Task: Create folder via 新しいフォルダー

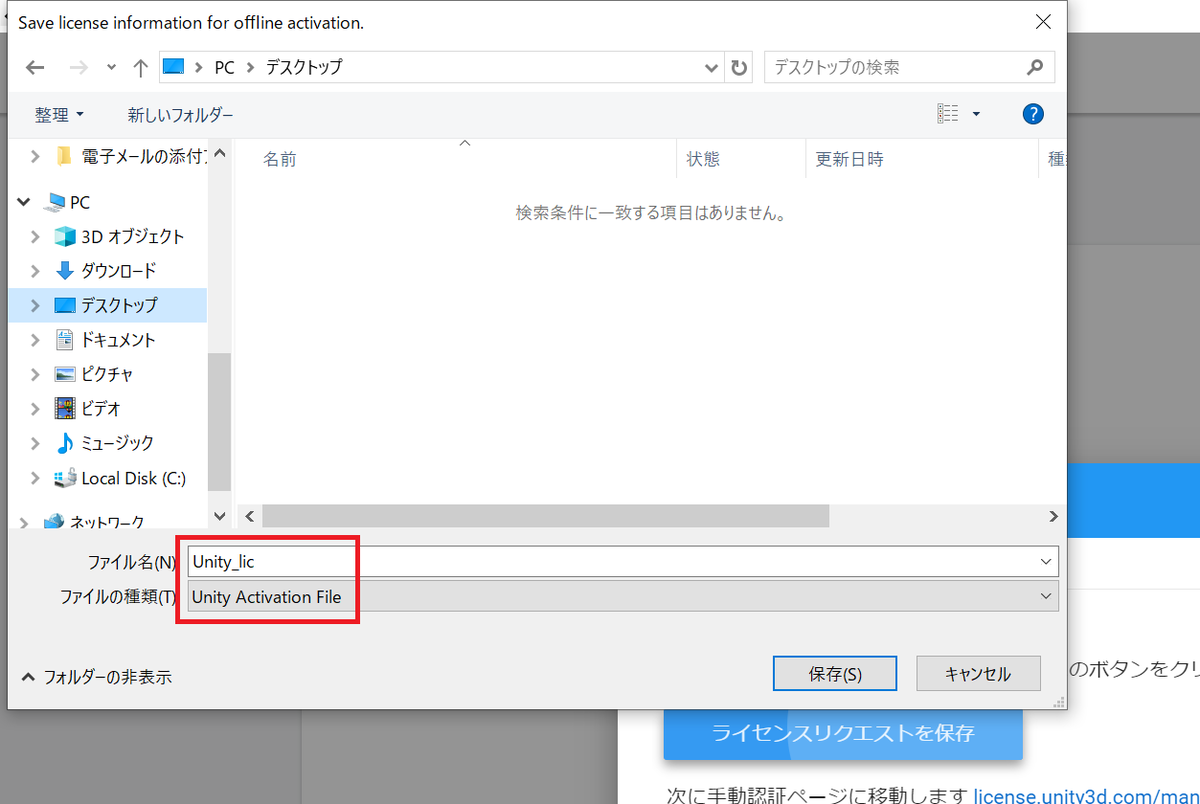Action: tap(180, 114)
